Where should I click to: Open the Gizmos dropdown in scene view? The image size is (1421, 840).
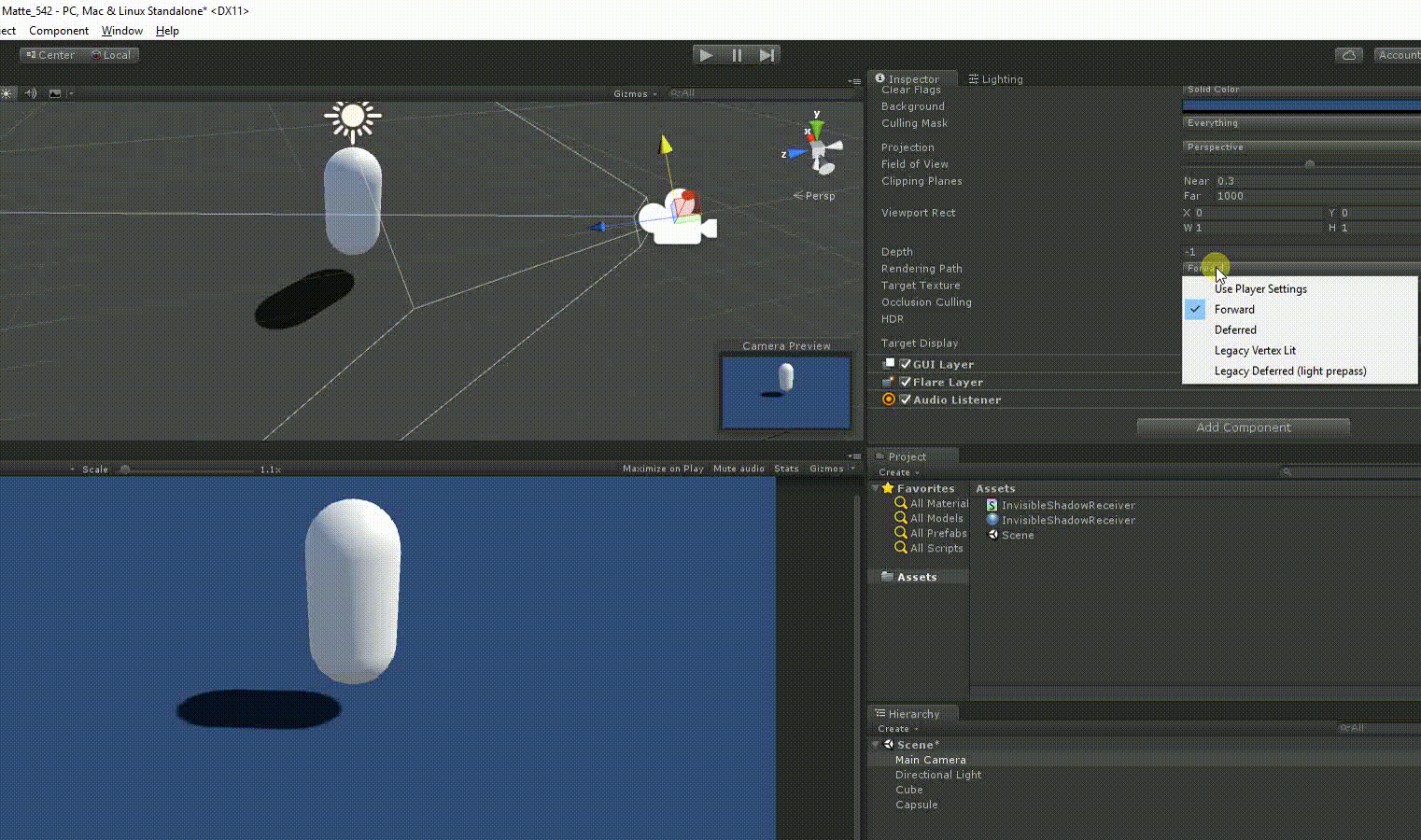tap(633, 92)
